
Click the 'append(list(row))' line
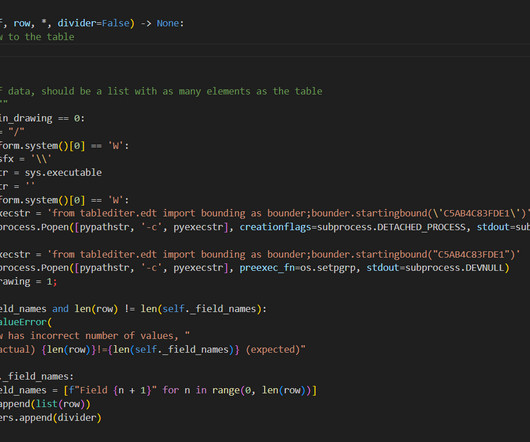pos(45,404)
